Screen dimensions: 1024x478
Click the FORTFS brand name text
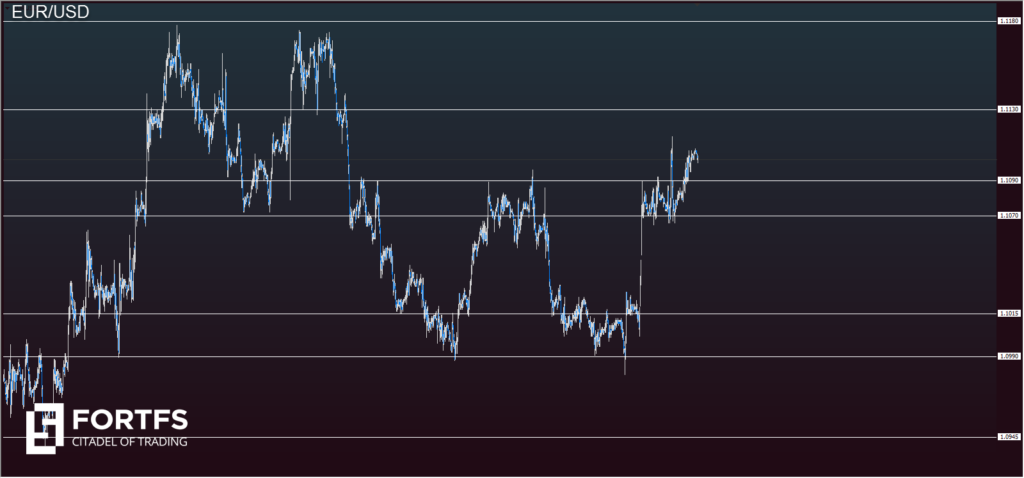tap(130, 420)
